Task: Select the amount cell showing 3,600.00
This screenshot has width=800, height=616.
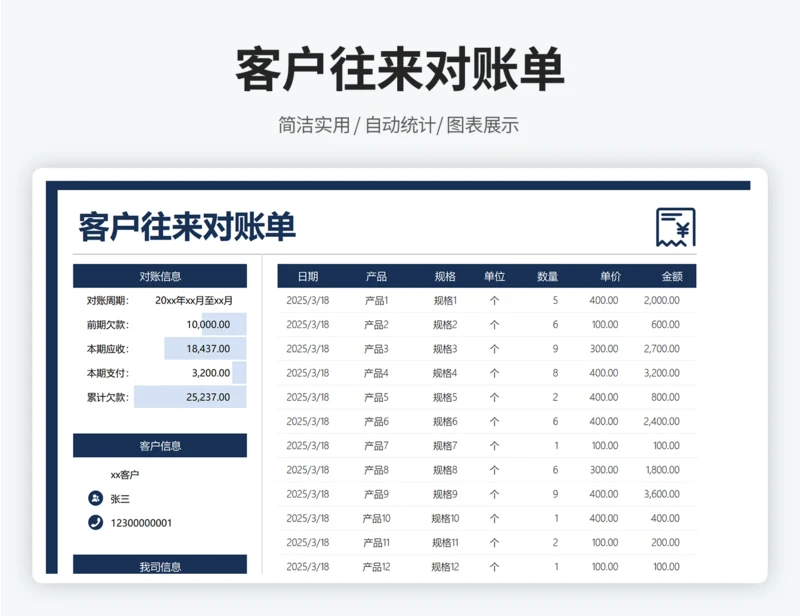Action: coord(661,494)
